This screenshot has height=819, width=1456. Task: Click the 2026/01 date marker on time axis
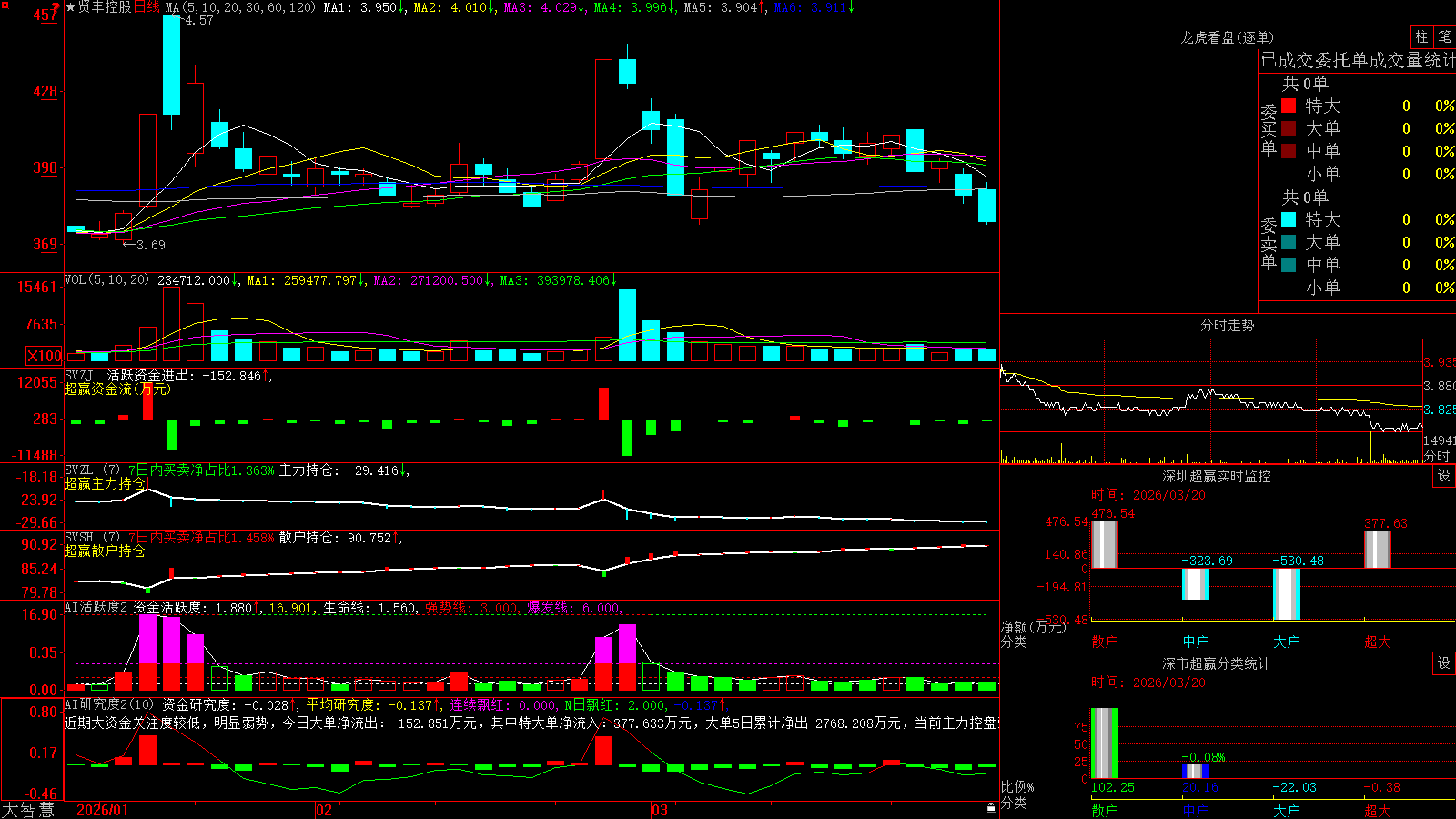click(102, 810)
